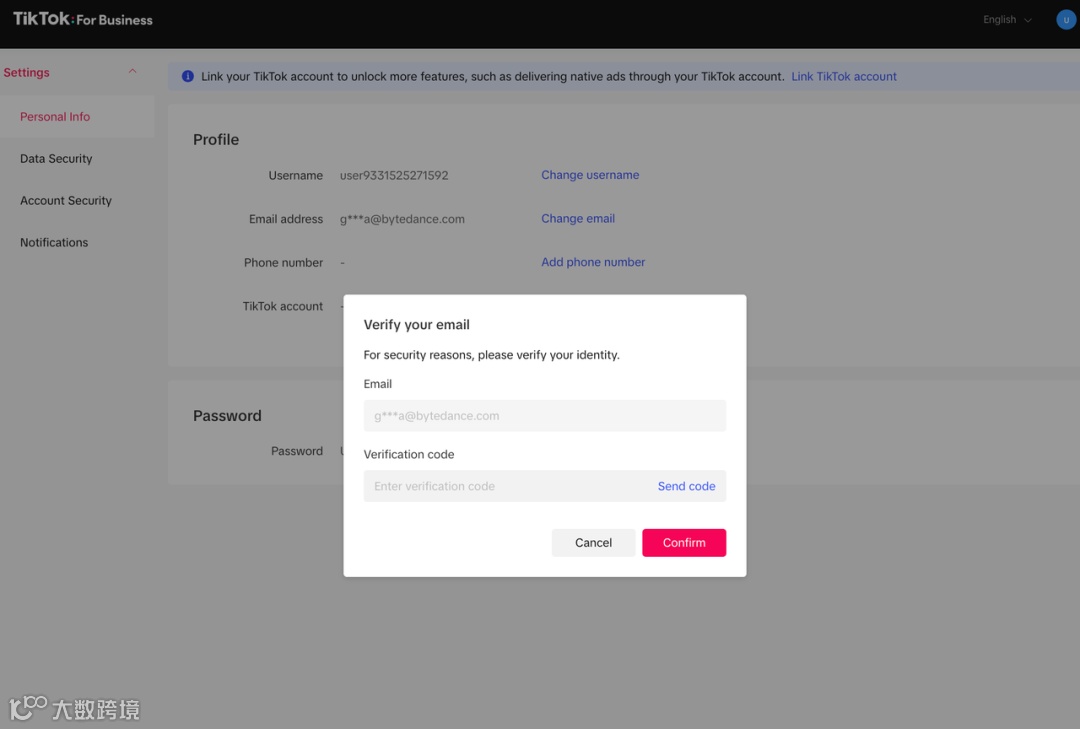Open Notifications settings
The width and height of the screenshot is (1080, 729).
[x=54, y=243]
